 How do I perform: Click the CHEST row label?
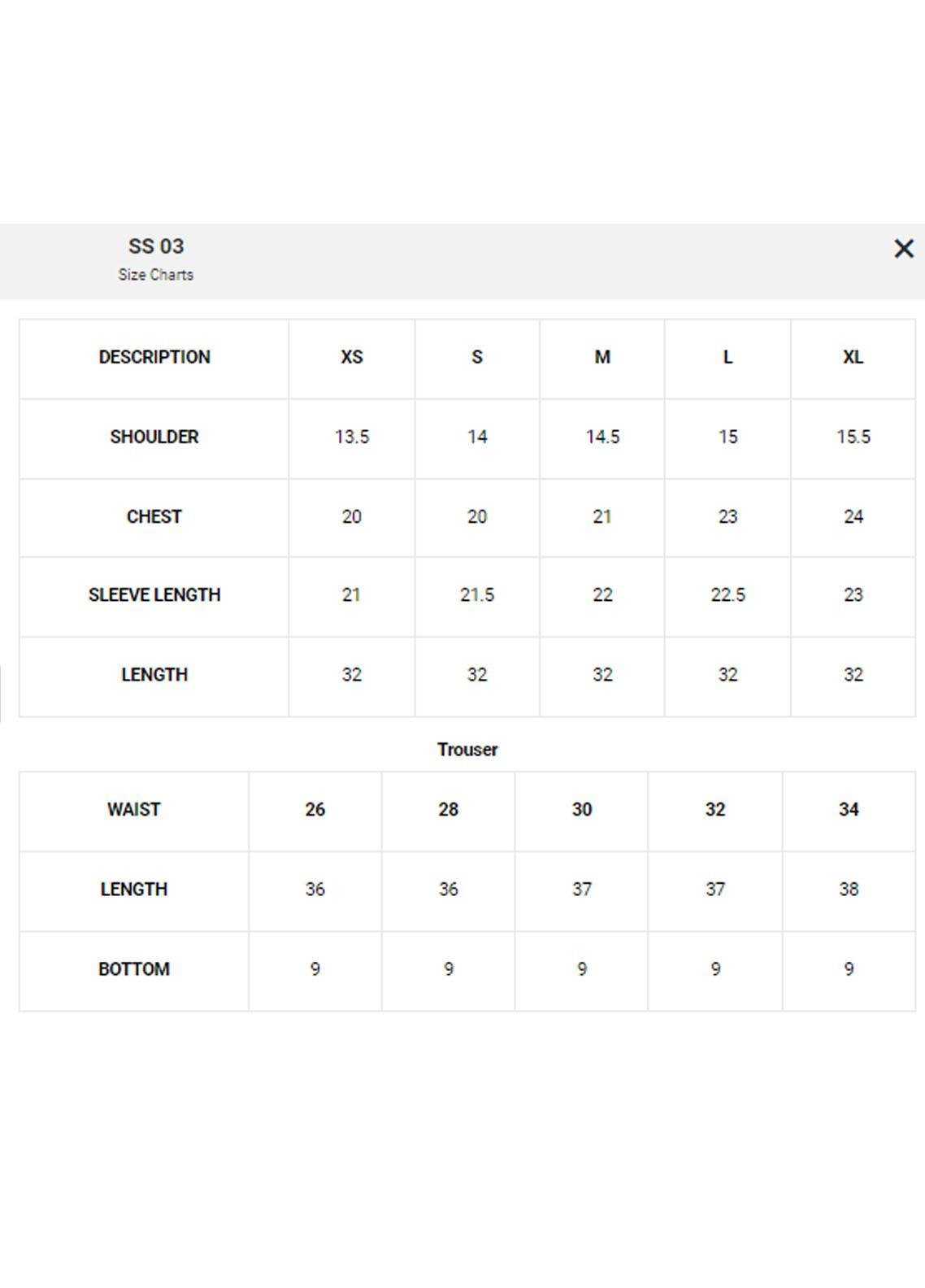[x=154, y=516]
